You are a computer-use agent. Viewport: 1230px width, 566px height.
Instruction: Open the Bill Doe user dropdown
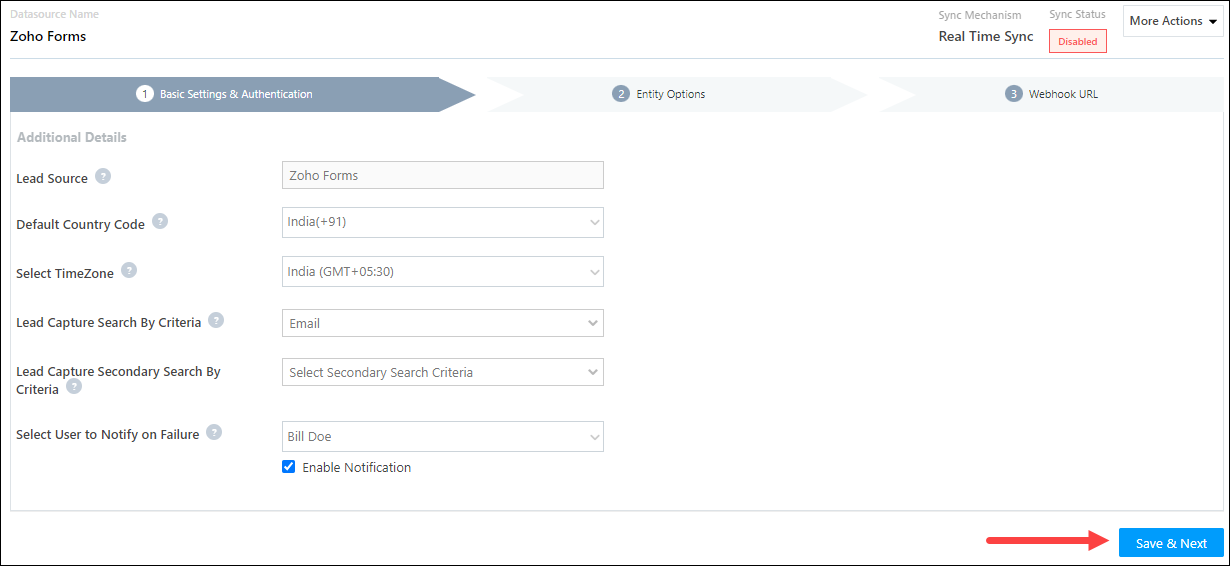(x=443, y=436)
